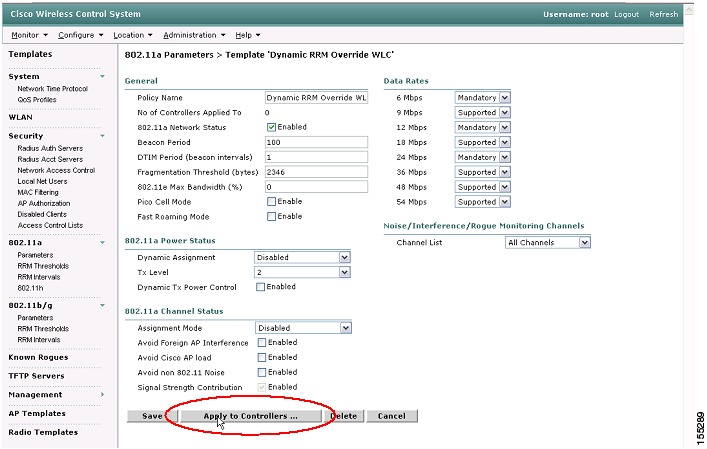The width and height of the screenshot is (707, 449).
Task: Open the Tx Level dropdown
Action: point(302,272)
